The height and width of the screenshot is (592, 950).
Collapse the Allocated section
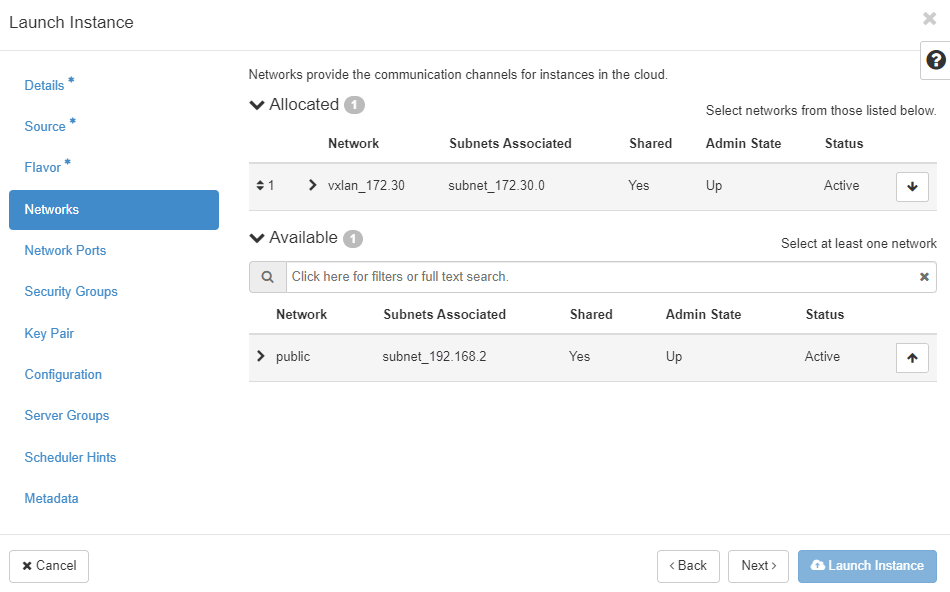[x=257, y=105]
